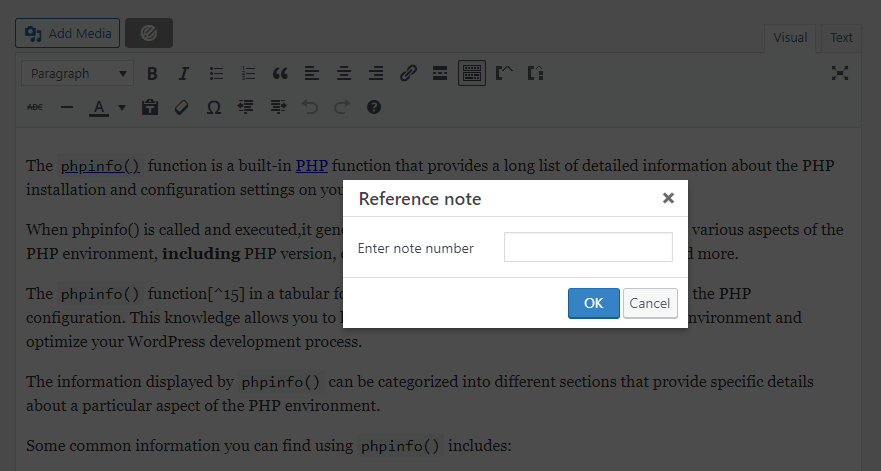Screen dimensions: 881x471
Task: Insert a bulleted list
Action: 216,73
